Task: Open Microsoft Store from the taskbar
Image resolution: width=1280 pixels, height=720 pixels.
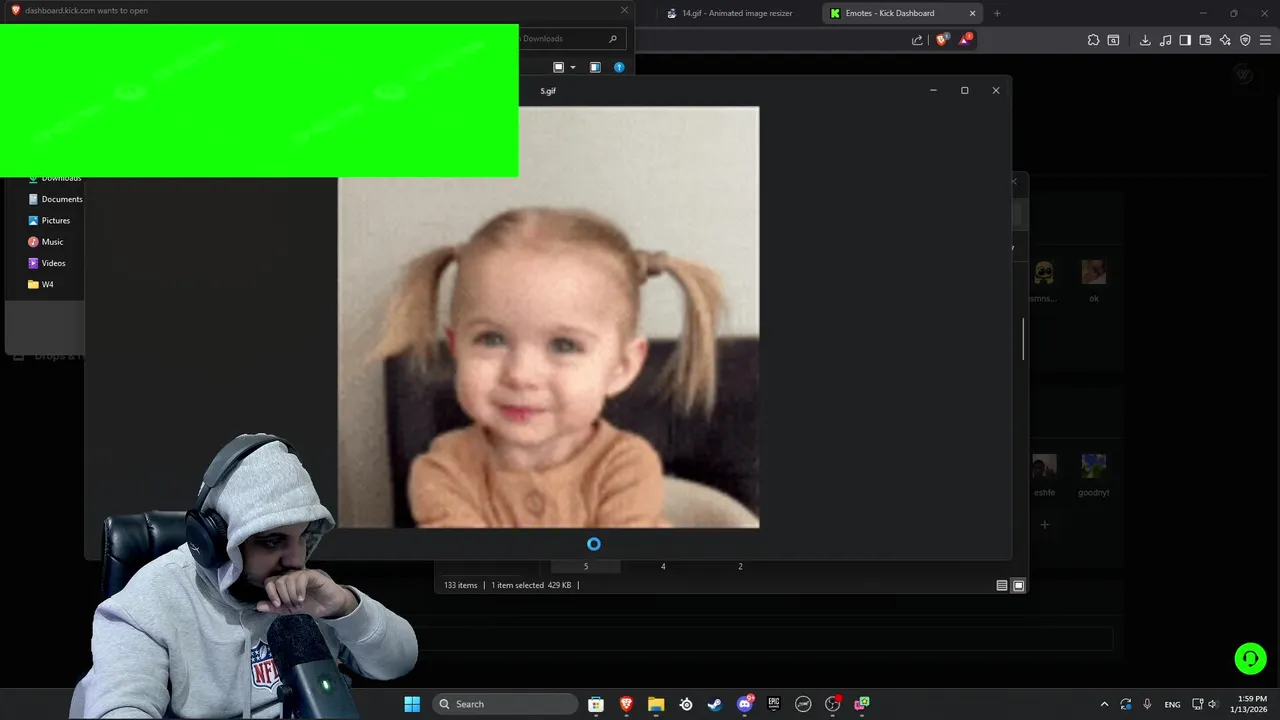Action: point(596,704)
